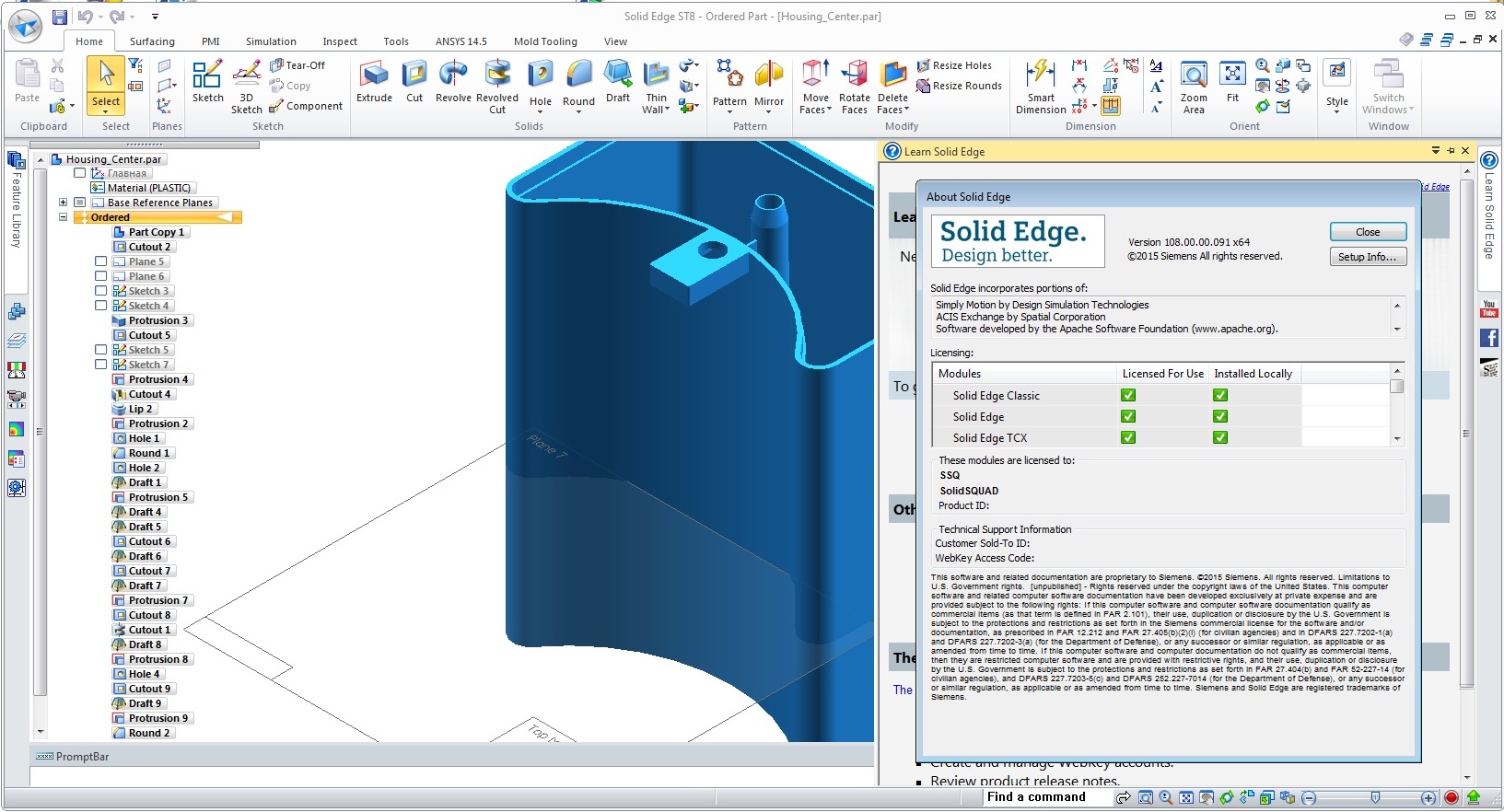The height and width of the screenshot is (812, 1504).
Task: Select Lip 2 in feature tree
Action: coord(134,409)
